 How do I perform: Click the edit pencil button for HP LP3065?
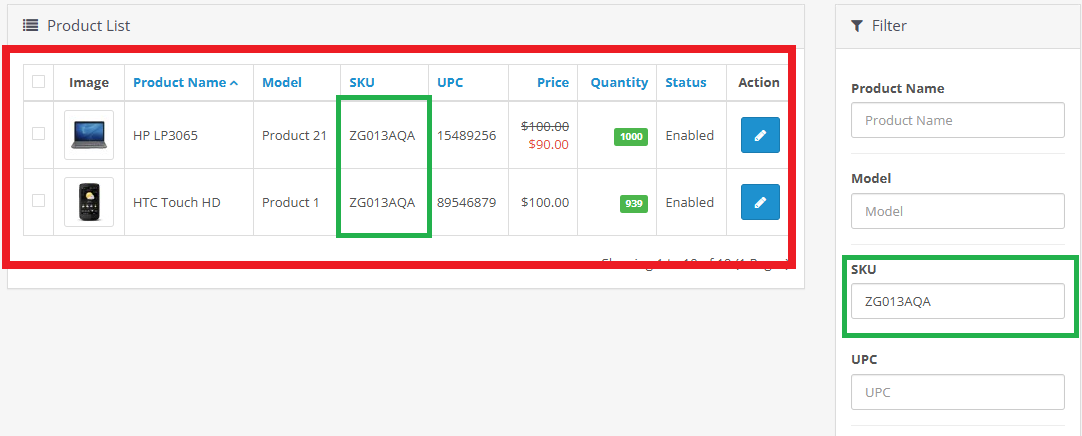coord(760,135)
